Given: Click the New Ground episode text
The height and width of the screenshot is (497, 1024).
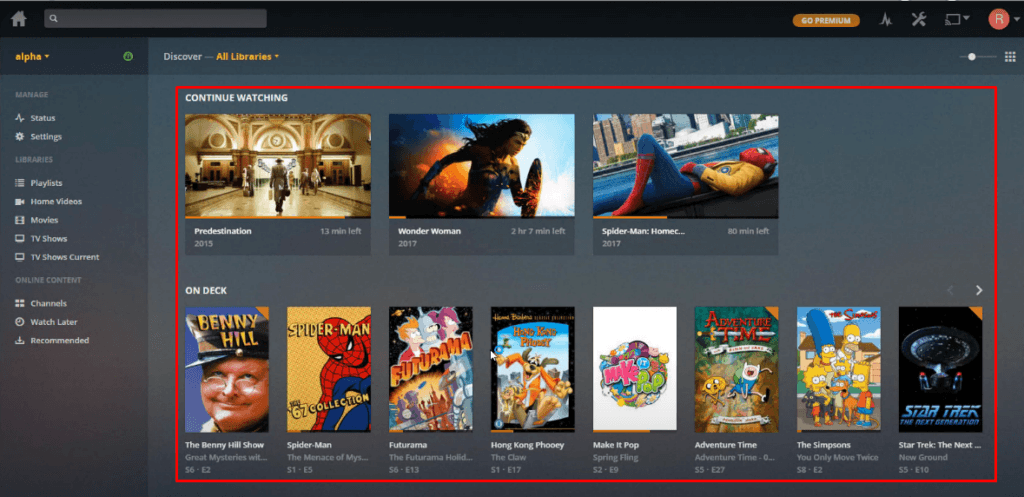Looking at the screenshot, I should [923, 457].
